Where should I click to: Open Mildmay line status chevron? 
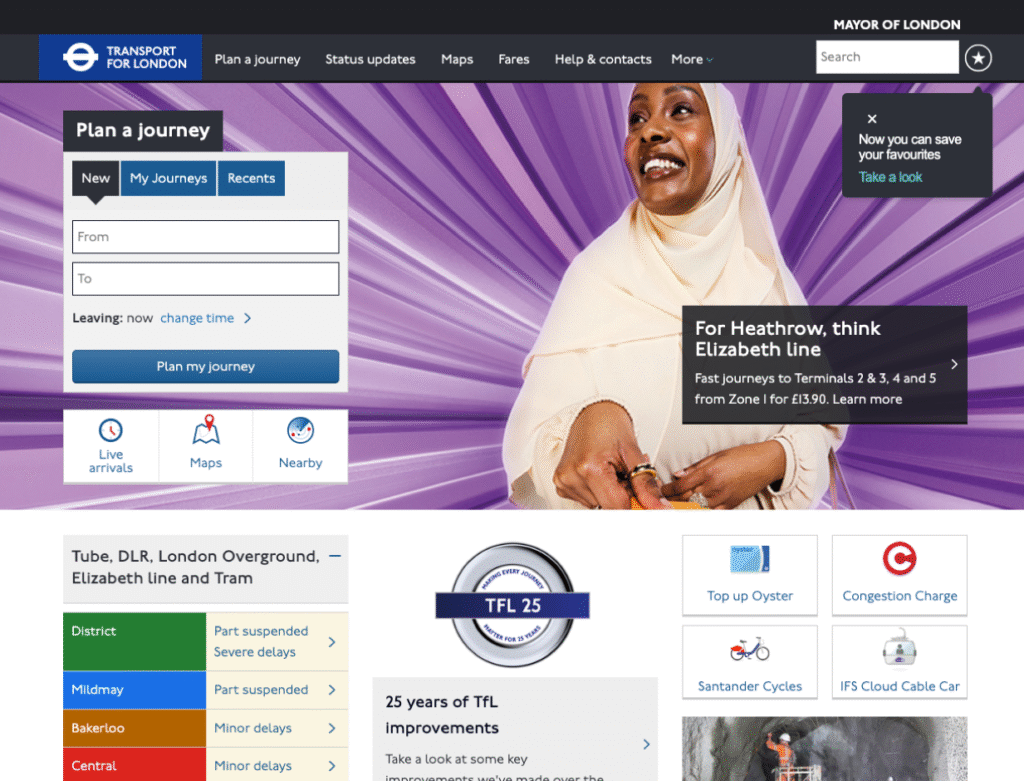coord(332,690)
